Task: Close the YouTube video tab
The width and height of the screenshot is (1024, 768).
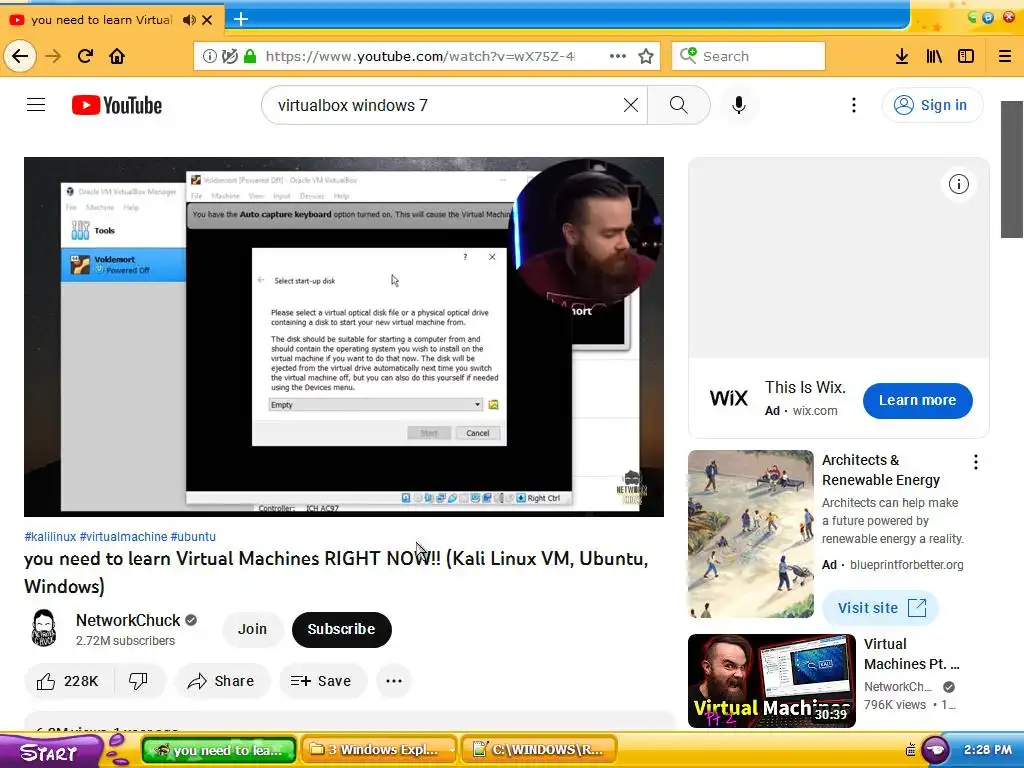Action: [207, 20]
